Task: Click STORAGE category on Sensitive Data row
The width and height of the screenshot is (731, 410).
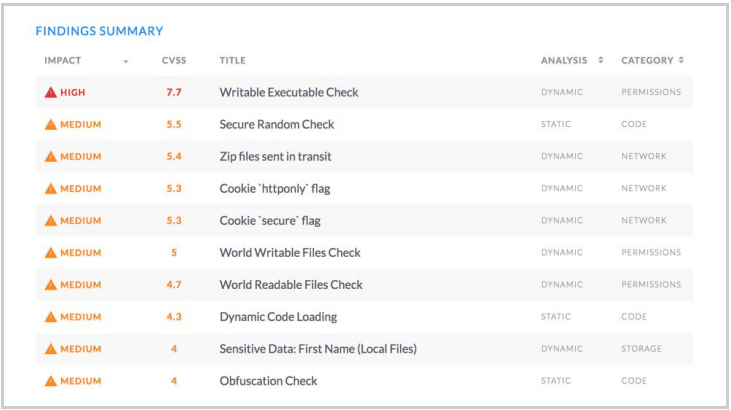Action: pyautogui.click(x=641, y=349)
